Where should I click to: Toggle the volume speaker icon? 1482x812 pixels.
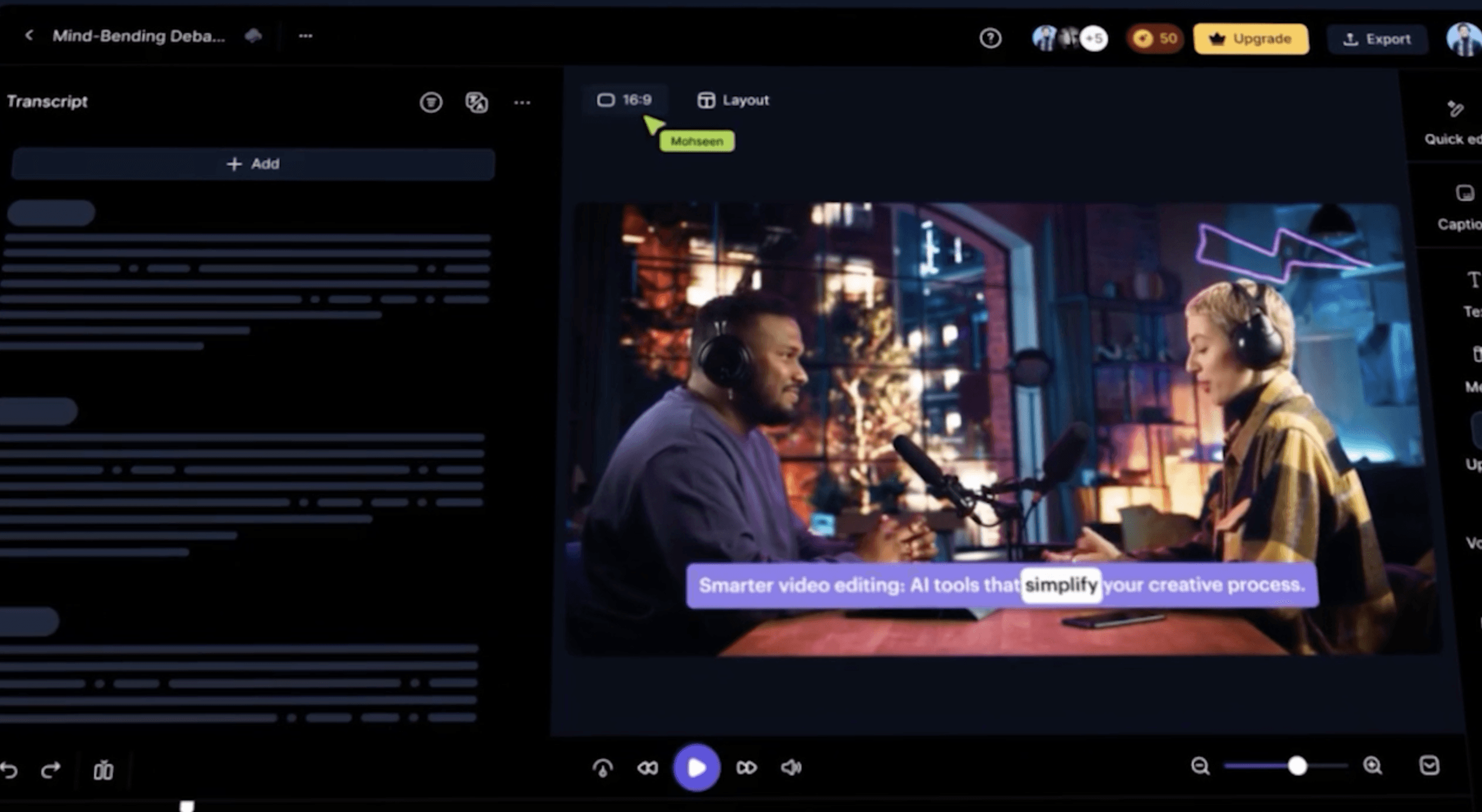tap(791, 767)
